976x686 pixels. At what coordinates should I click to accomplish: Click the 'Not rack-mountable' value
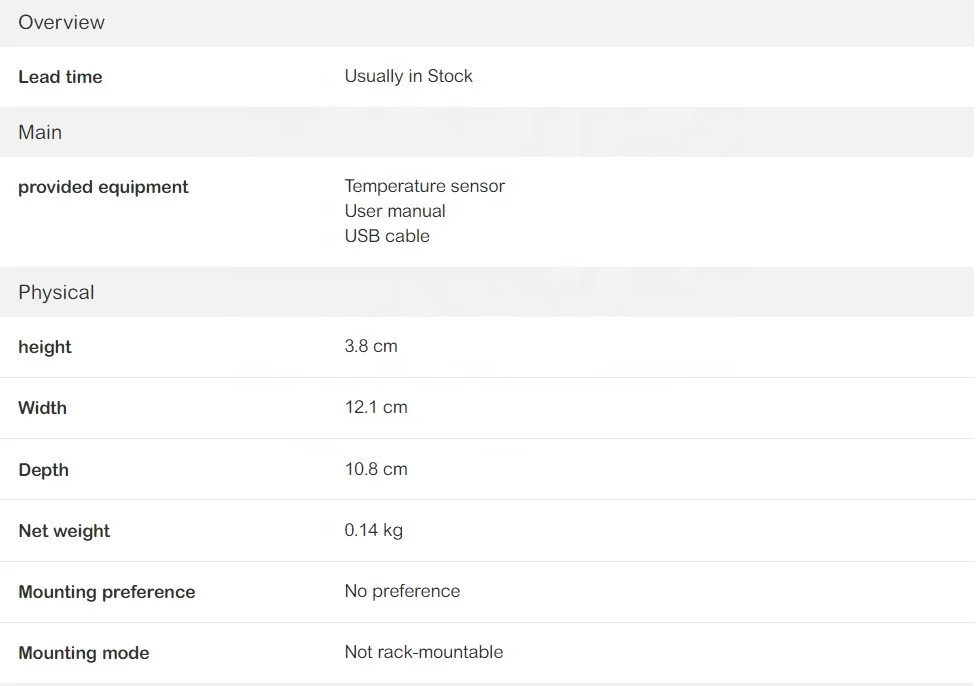[424, 652]
